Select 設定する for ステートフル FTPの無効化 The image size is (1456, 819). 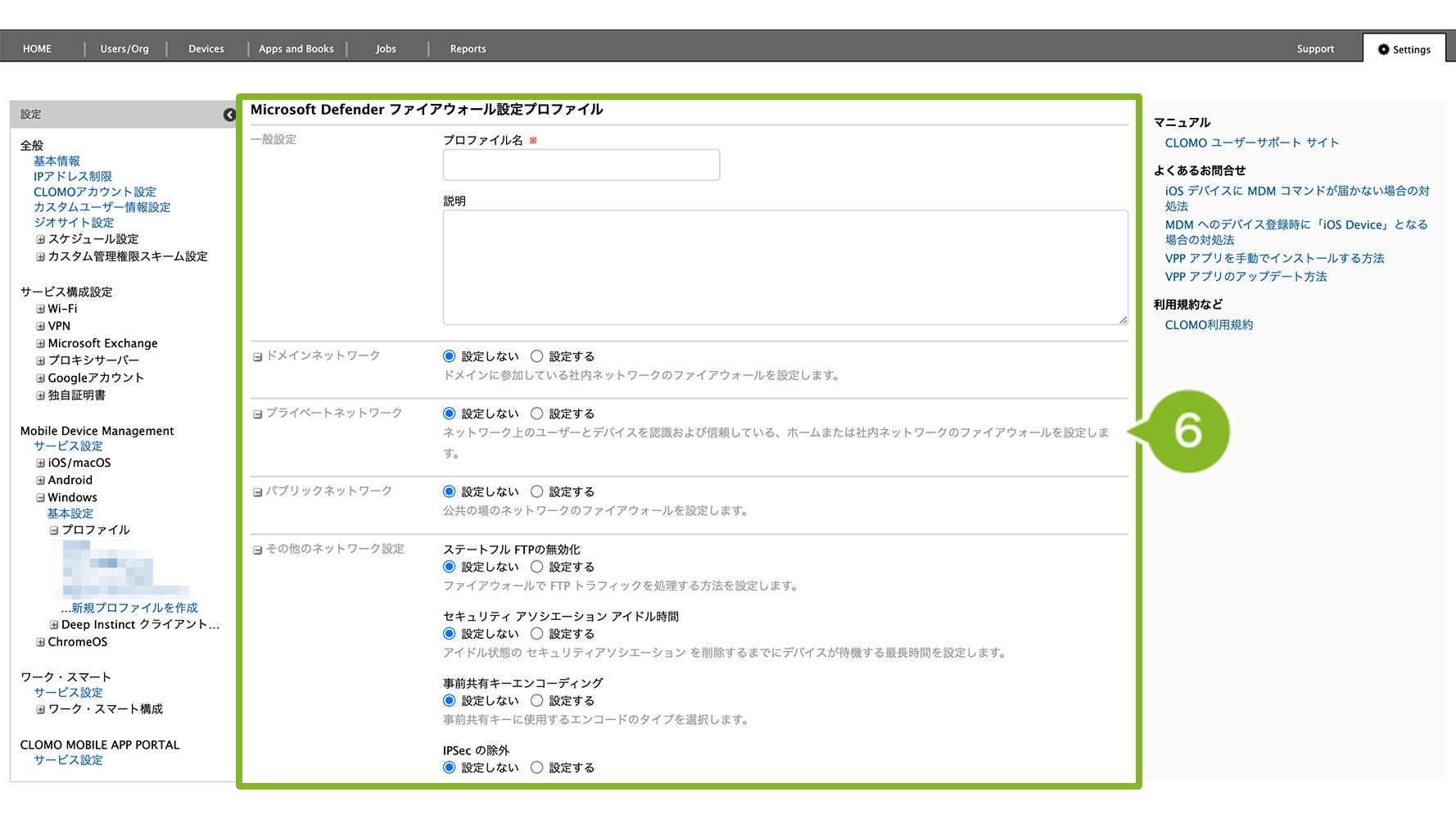pos(537,567)
